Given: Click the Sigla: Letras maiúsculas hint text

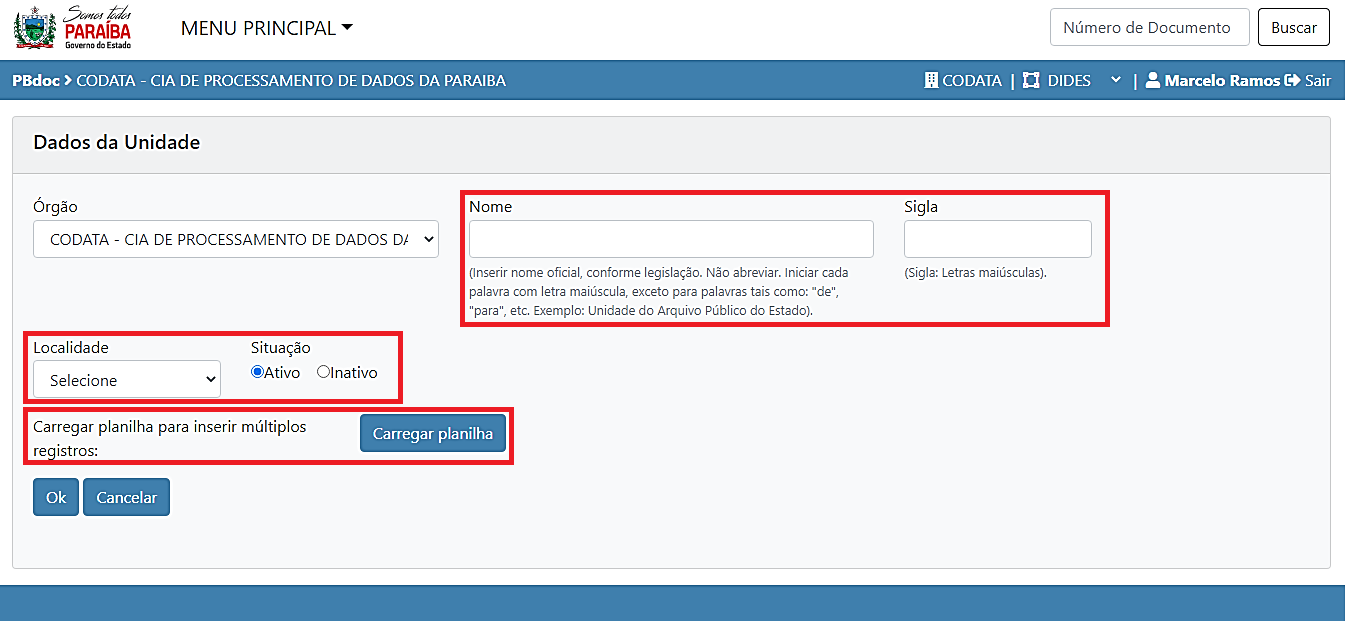Looking at the screenshot, I should coord(975,272).
